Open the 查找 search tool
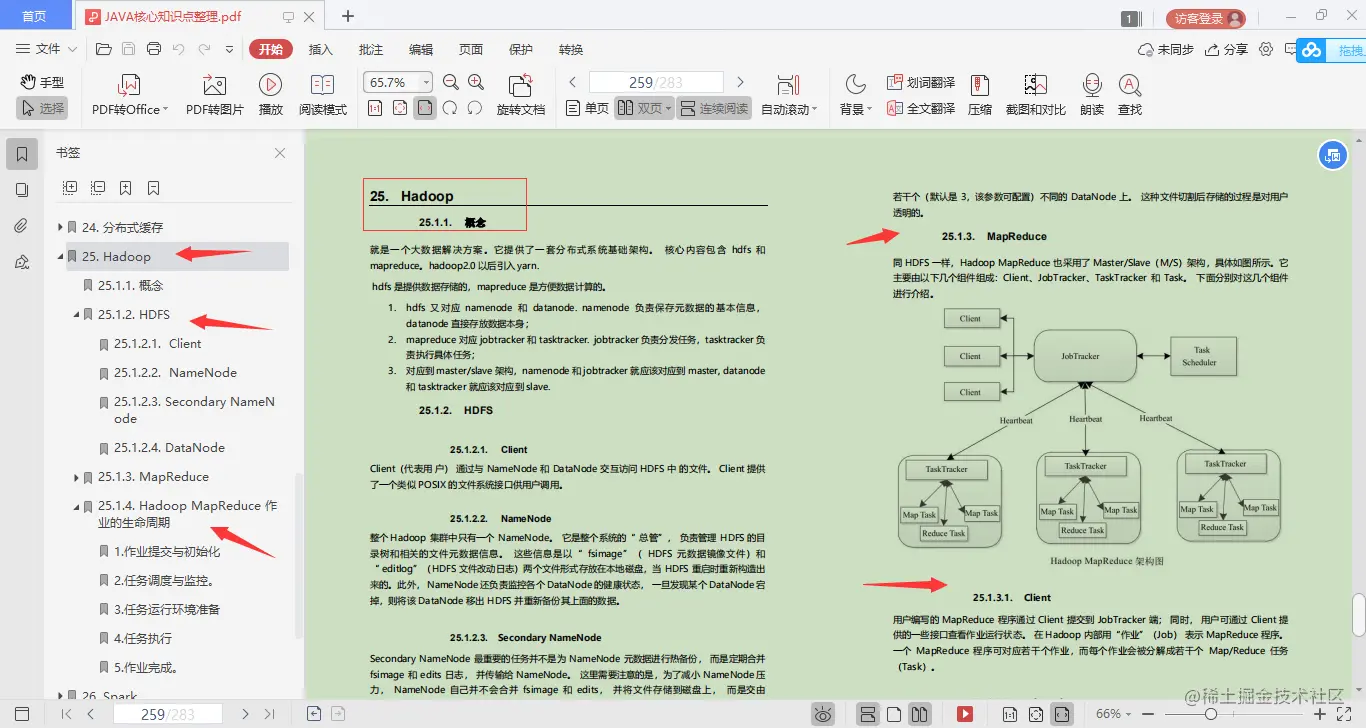Viewport: 1366px width, 728px height. tap(1130, 95)
